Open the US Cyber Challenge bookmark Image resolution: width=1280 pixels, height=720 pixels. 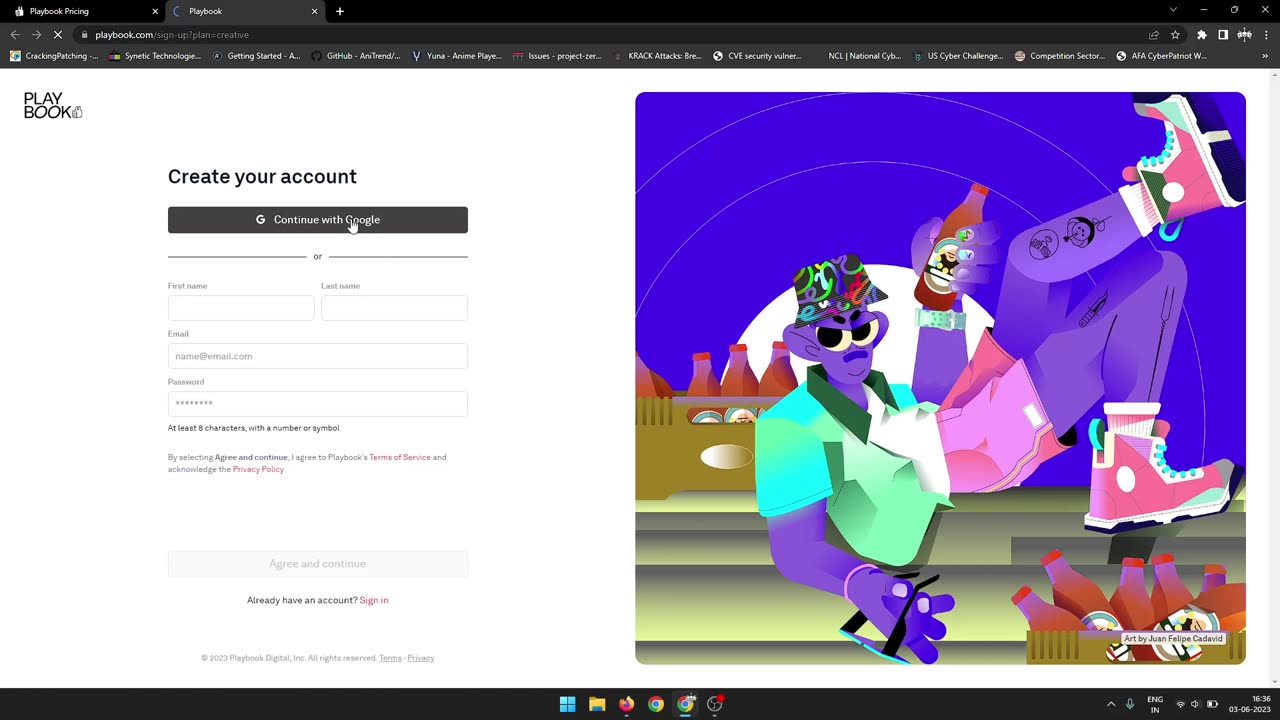(x=958, y=56)
